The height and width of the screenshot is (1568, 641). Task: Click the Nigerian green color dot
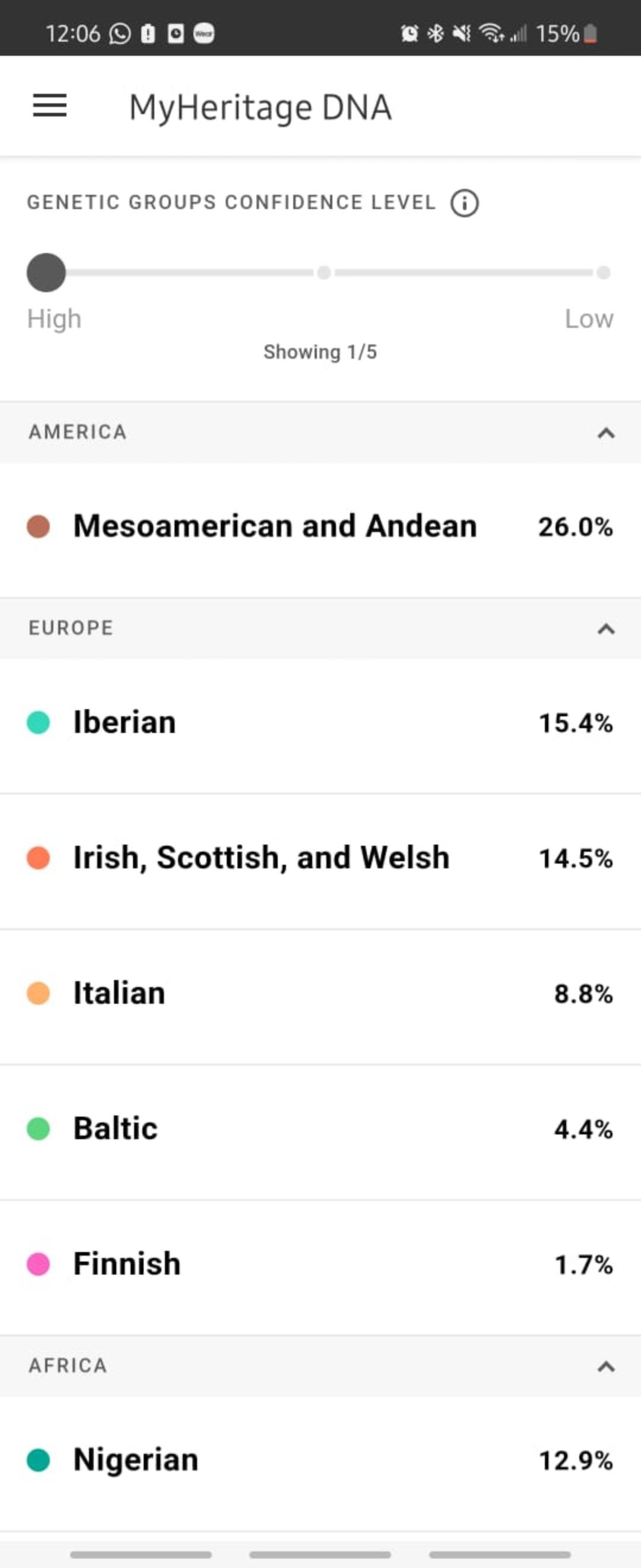39,1459
